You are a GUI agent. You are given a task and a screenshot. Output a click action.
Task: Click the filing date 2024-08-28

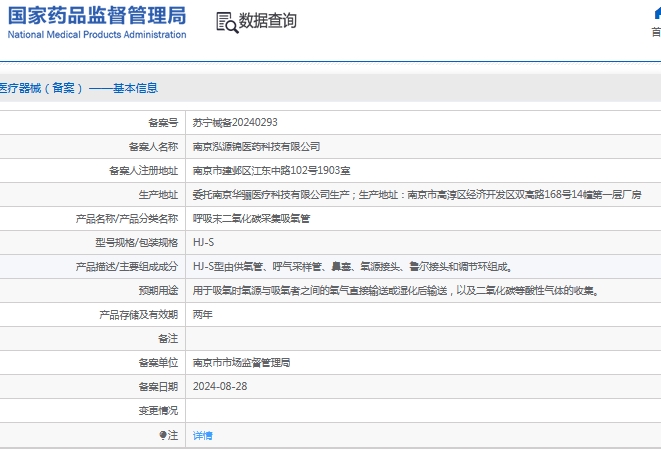coord(220,387)
